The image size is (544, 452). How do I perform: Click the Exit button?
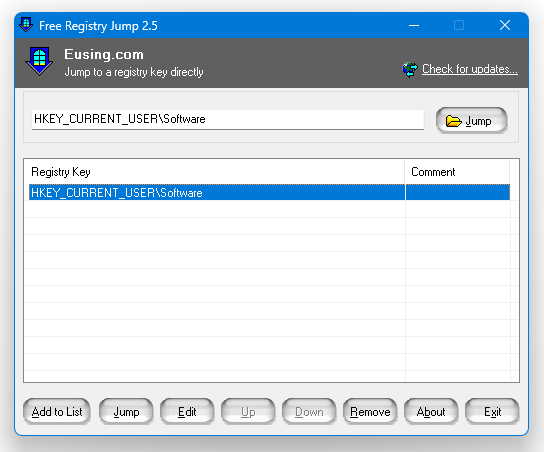pos(492,411)
